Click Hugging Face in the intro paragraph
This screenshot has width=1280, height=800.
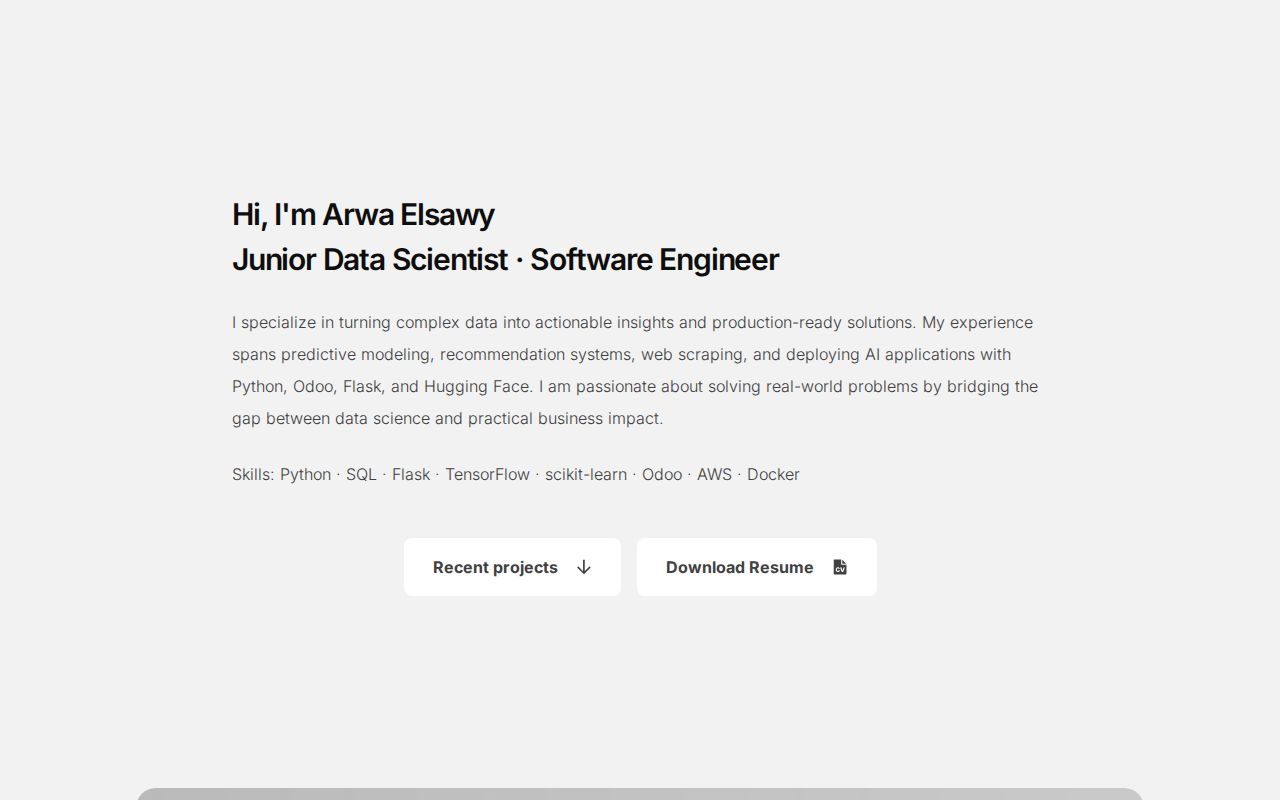coord(477,386)
